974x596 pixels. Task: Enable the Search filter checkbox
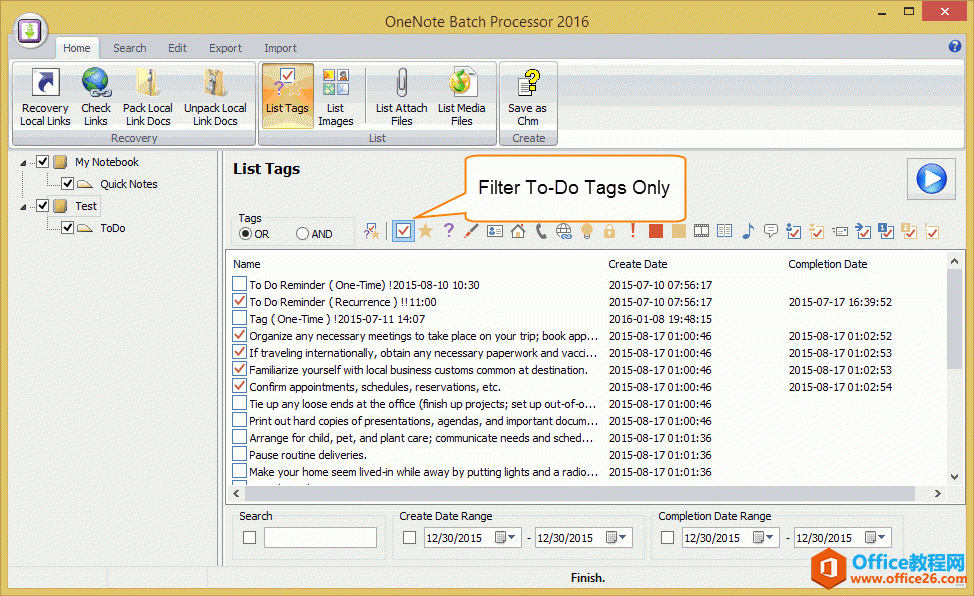click(x=249, y=538)
